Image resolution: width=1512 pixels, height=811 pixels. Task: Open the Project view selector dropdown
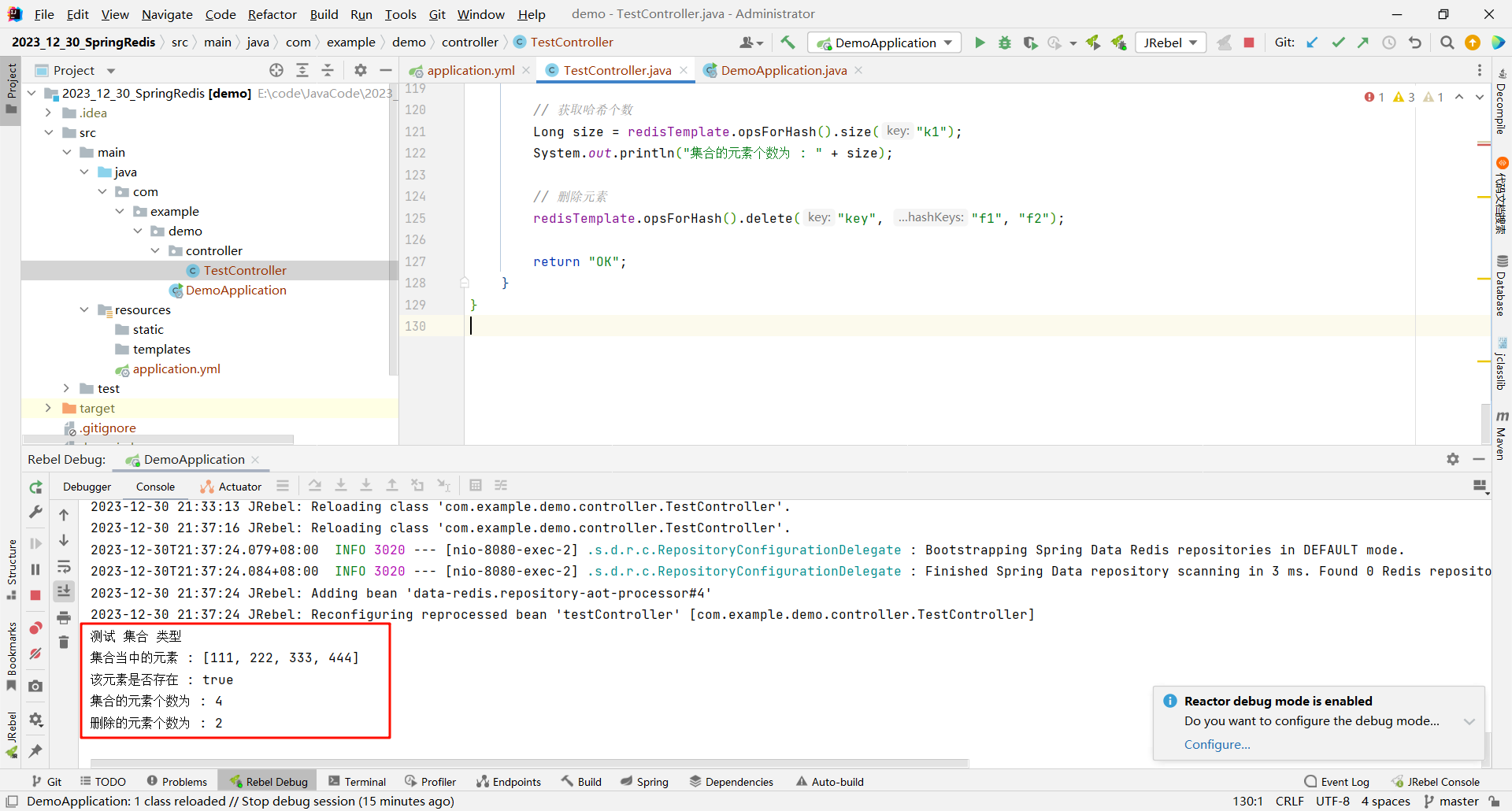click(110, 71)
